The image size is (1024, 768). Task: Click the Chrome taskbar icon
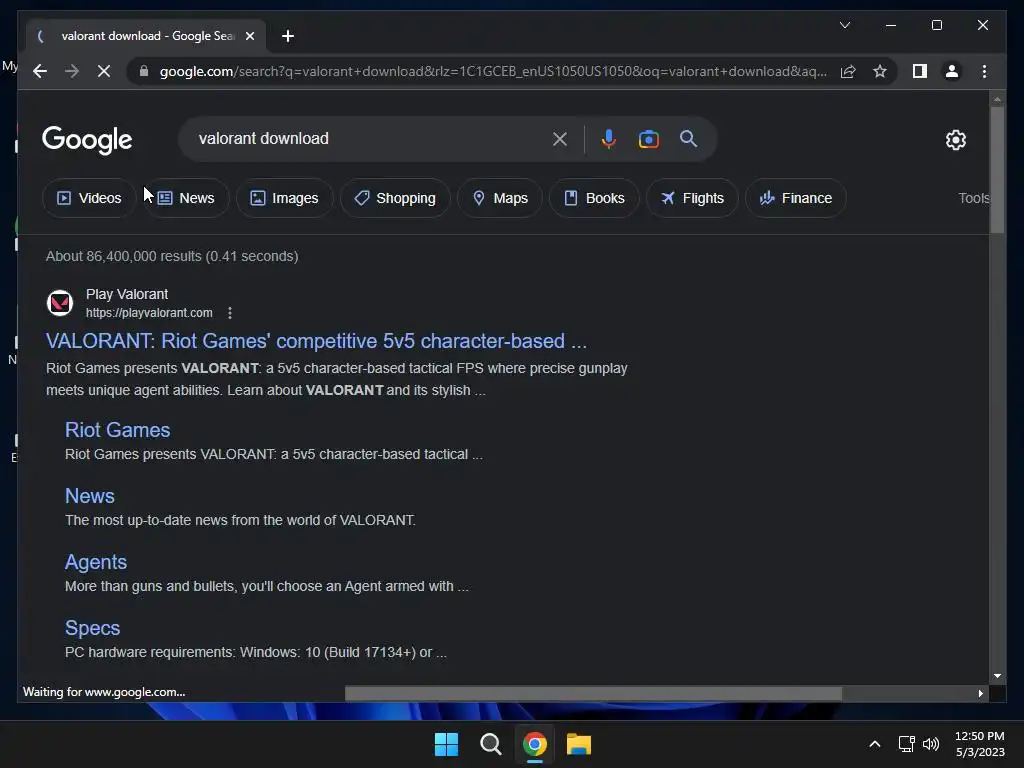[535, 744]
